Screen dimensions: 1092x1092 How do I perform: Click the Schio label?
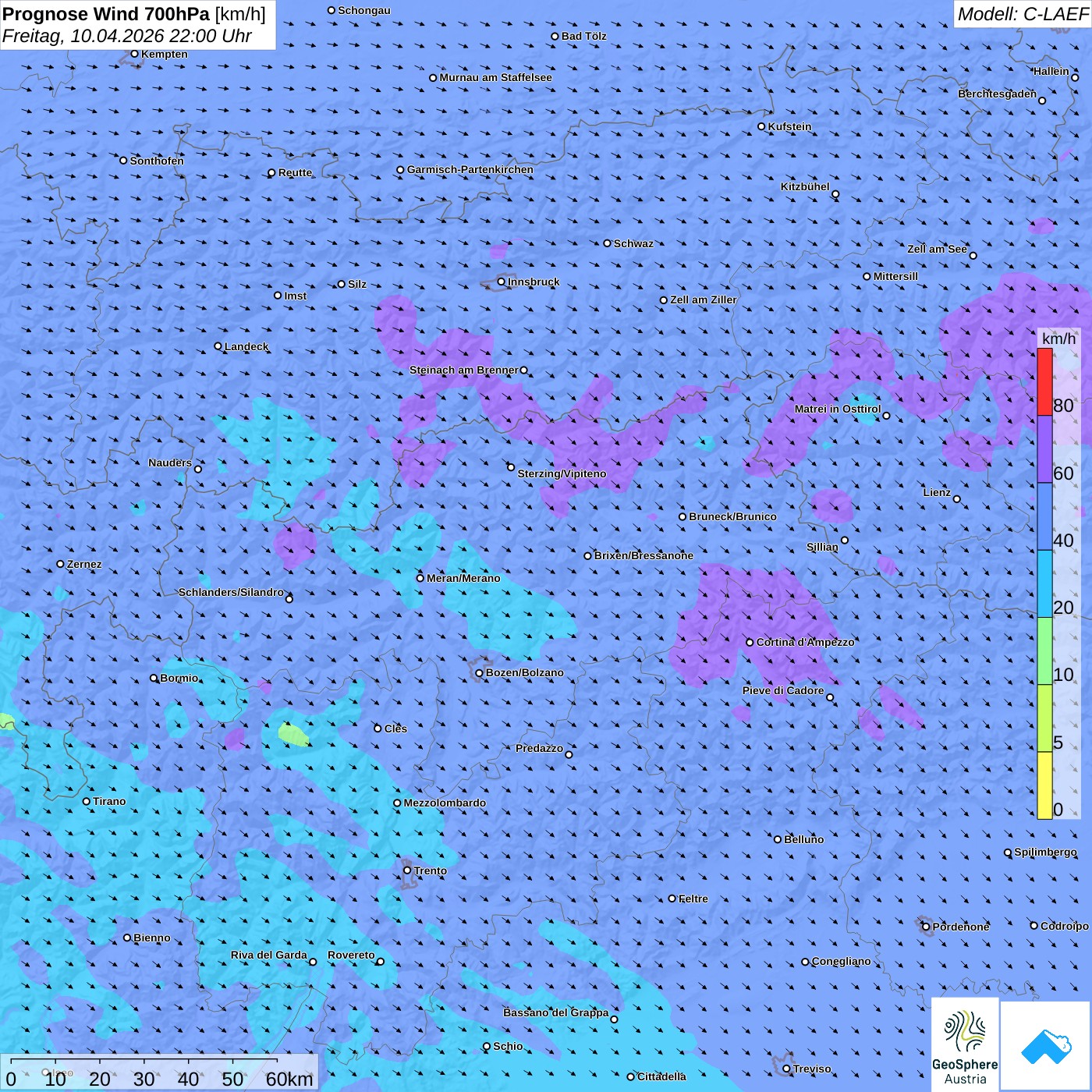click(508, 1046)
